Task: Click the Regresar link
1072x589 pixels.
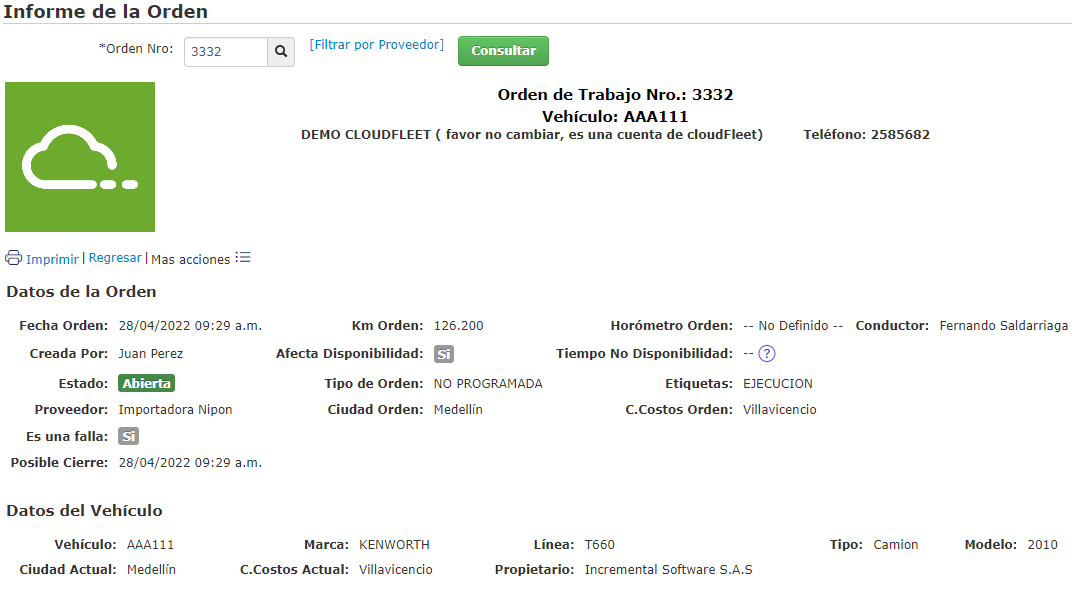Action: [x=115, y=257]
